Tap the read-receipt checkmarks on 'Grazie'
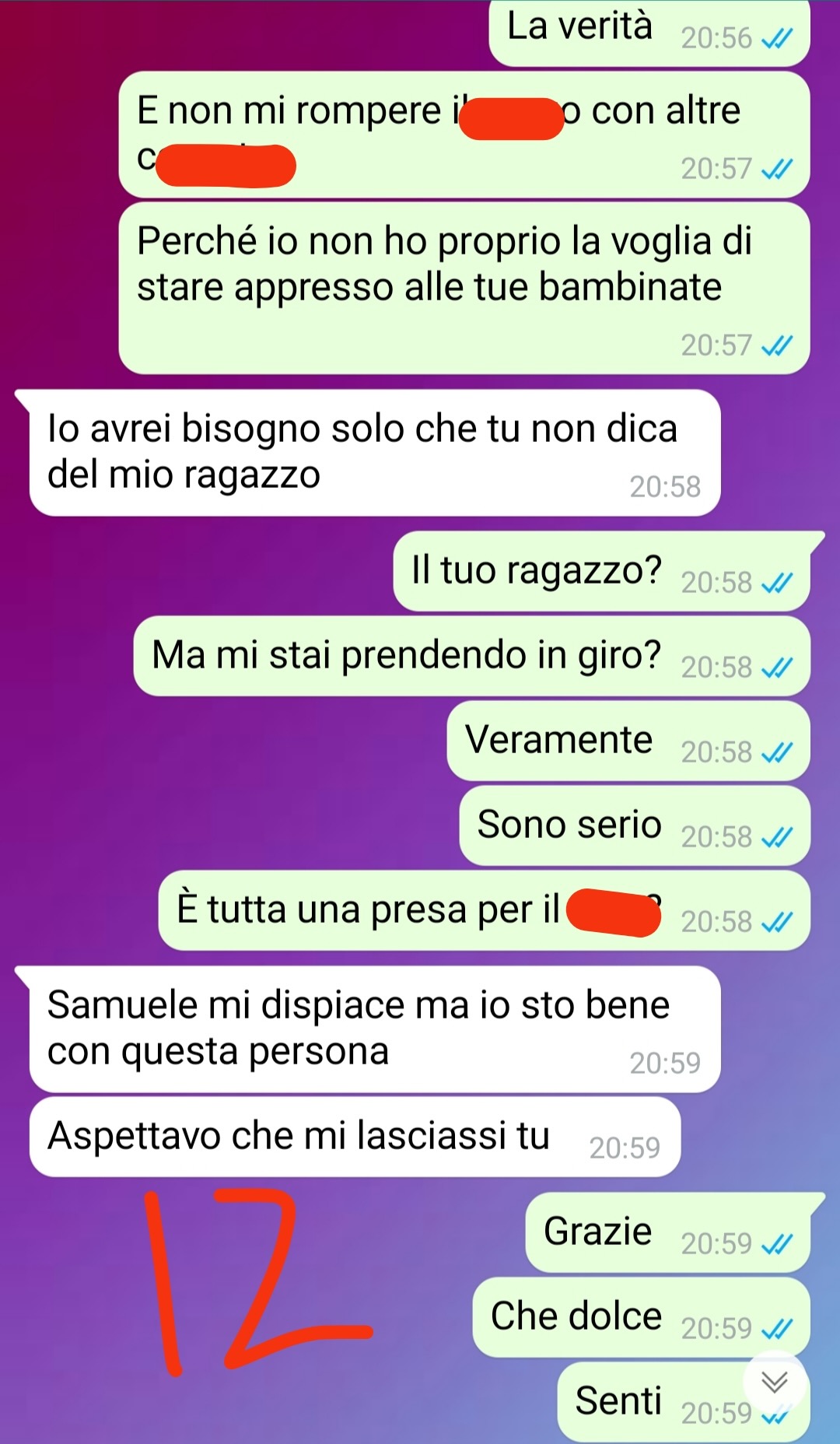The height and width of the screenshot is (1444, 840). click(x=777, y=1244)
